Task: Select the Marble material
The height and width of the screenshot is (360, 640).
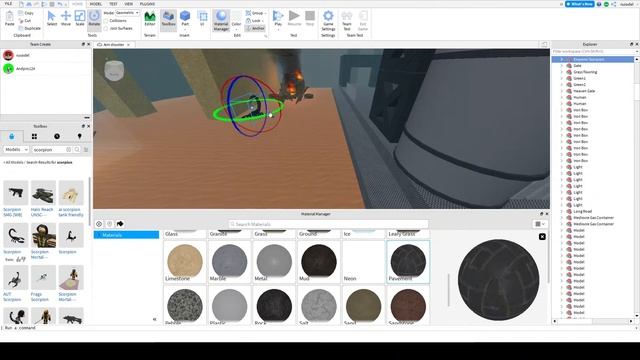Action: tap(229, 262)
